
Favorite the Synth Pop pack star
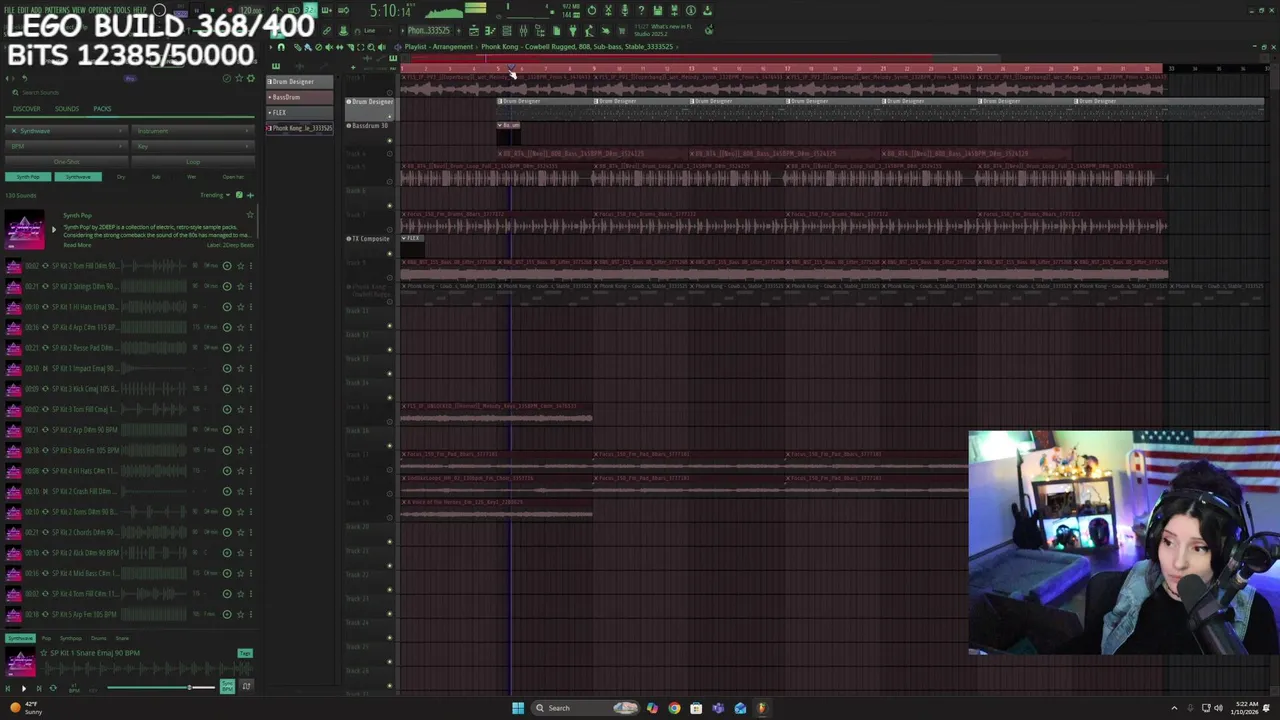[250, 215]
